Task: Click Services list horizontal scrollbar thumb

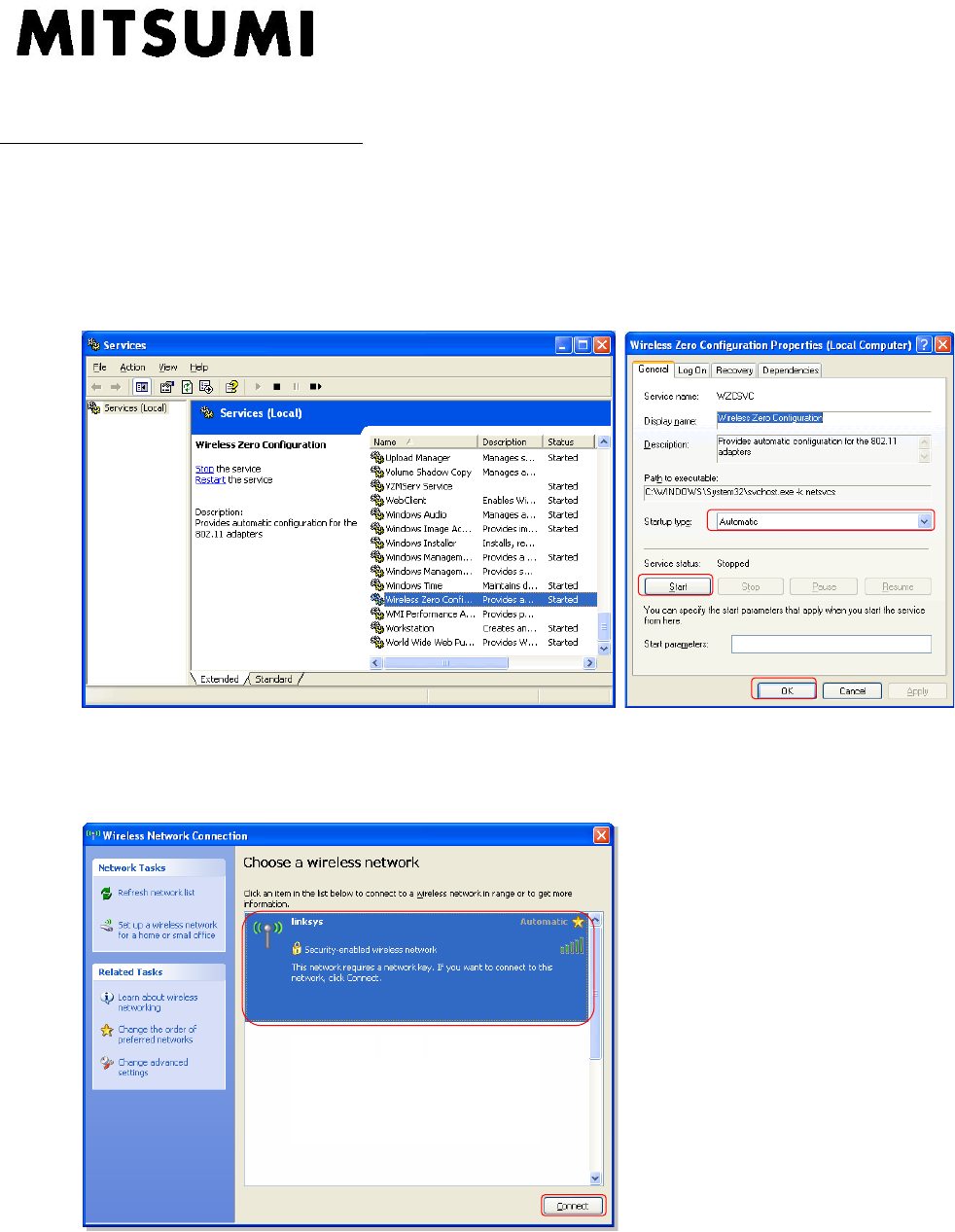Action: tap(446, 663)
